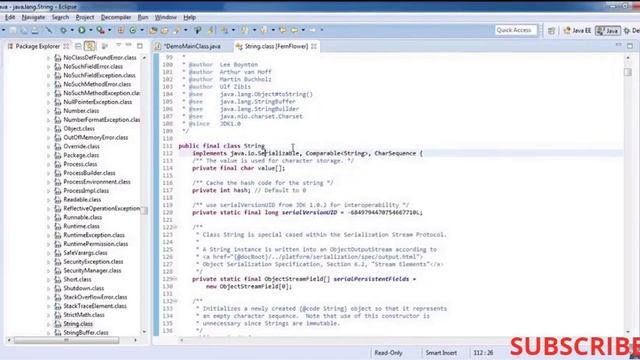Select SecurityManager.class in the tree

(x=92, y=271)
